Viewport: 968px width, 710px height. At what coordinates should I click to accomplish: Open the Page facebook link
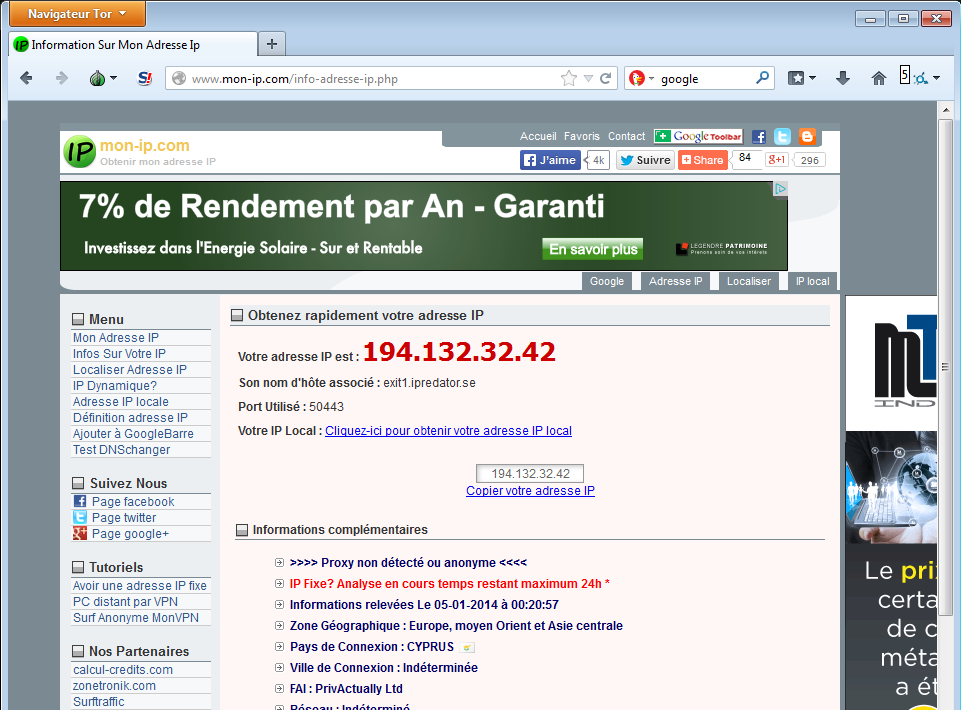click(x=133, y=502)
